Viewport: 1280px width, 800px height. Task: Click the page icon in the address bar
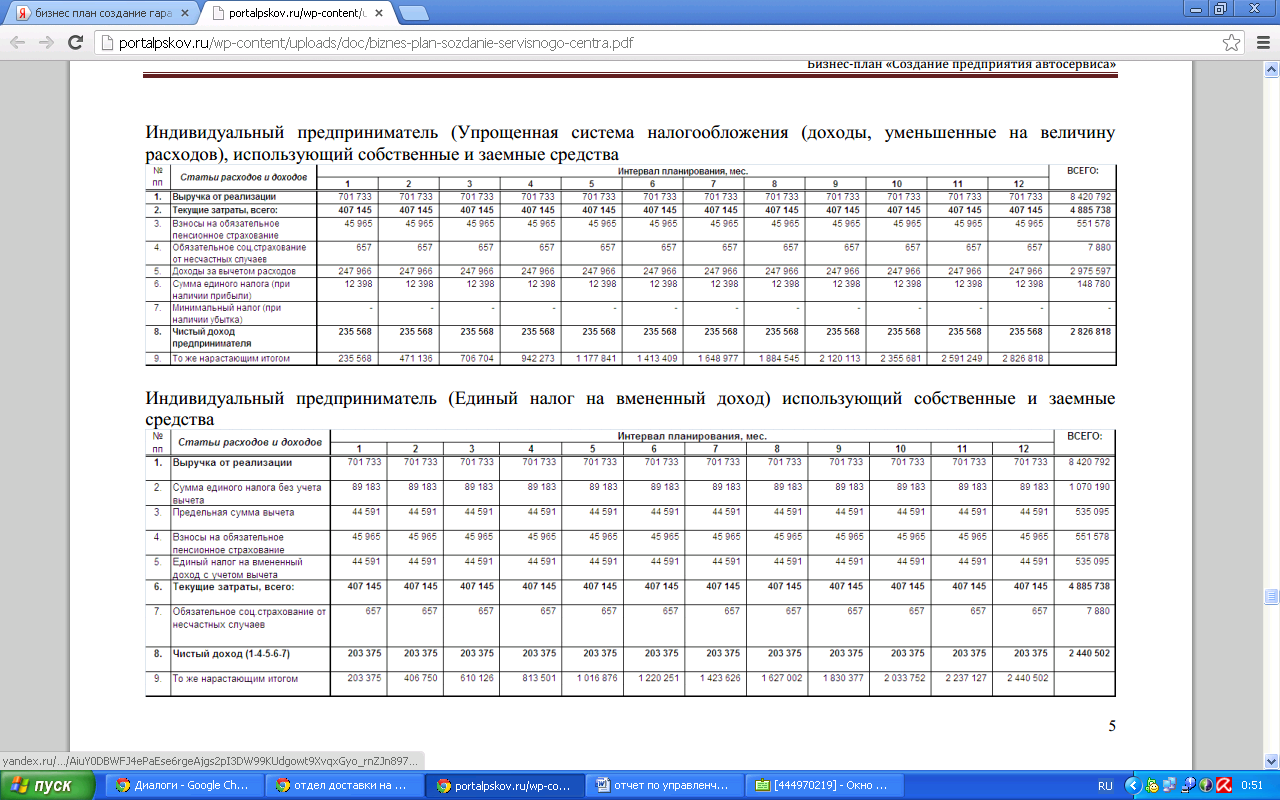108,43
